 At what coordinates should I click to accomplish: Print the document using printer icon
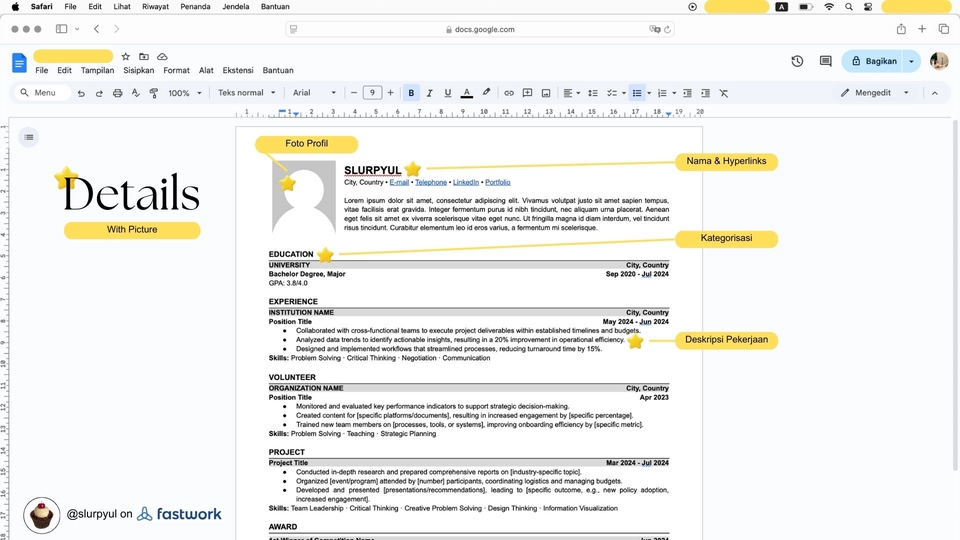pyautogui.click(x=118, y=93)
